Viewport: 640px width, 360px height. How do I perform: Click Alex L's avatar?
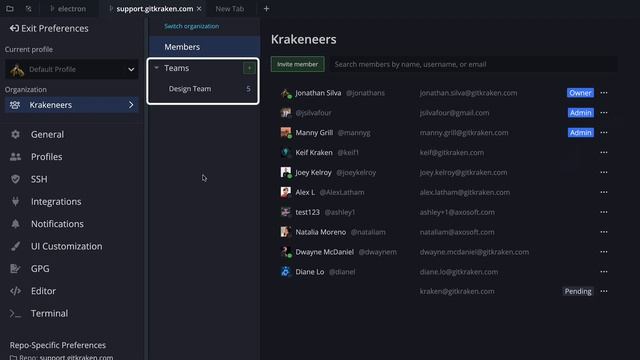[x=286, y=192]
